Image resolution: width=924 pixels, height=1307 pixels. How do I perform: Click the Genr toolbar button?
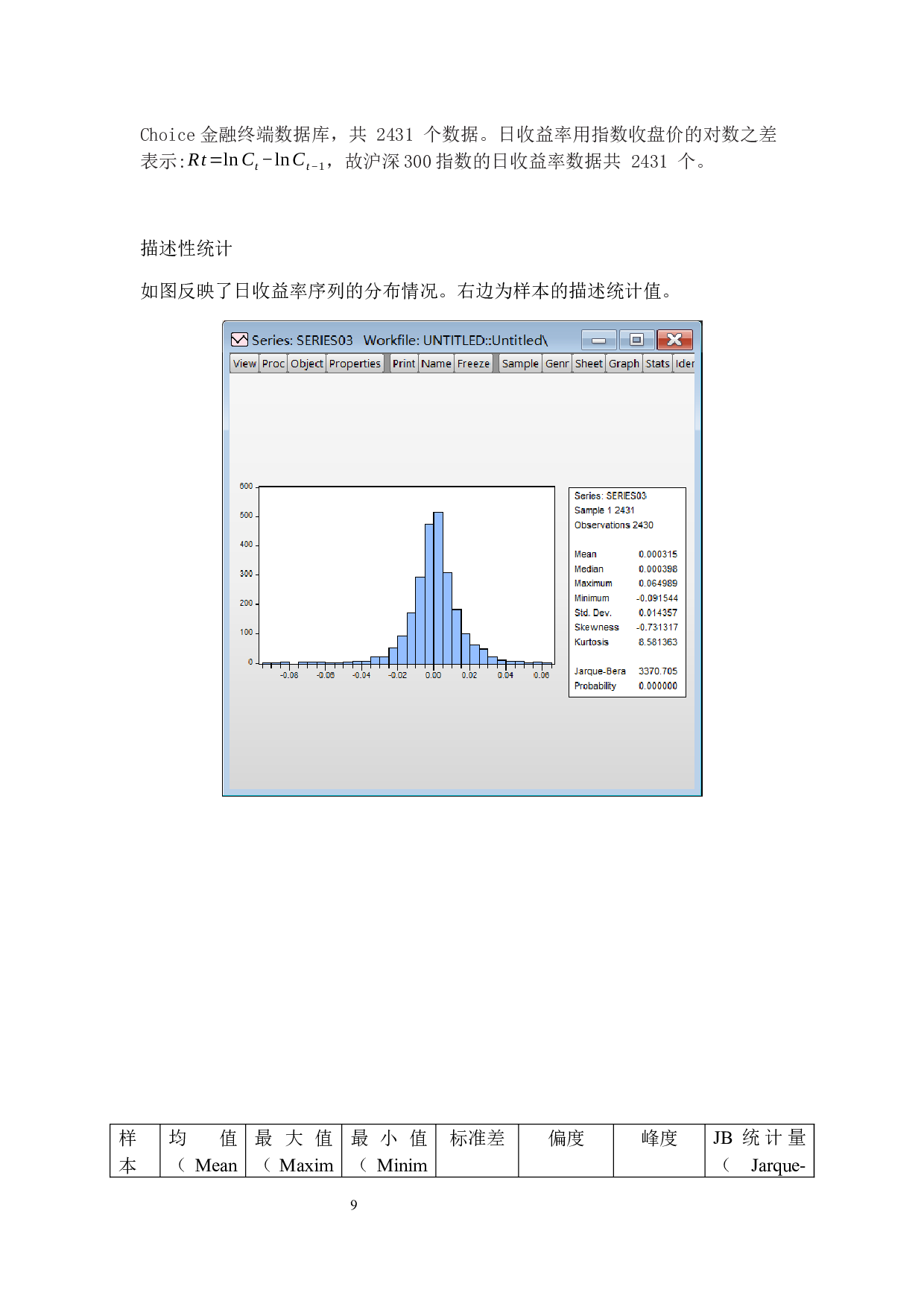pos(557,364)
